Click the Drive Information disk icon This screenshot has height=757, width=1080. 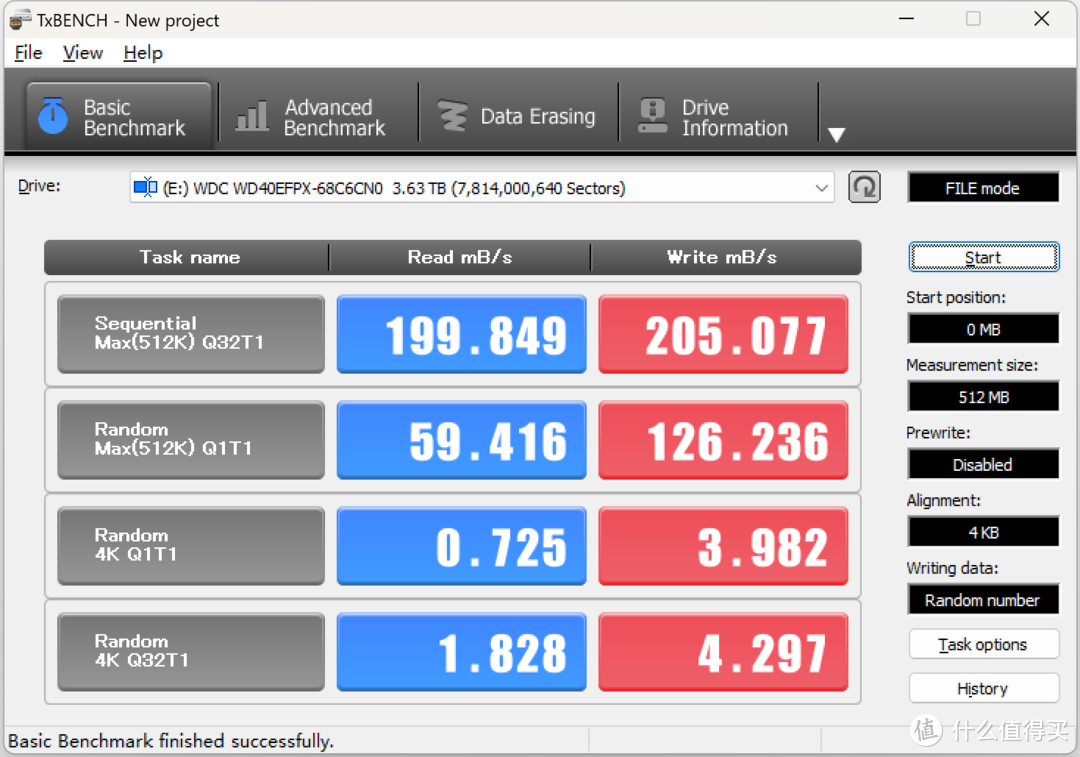(652, 117)
